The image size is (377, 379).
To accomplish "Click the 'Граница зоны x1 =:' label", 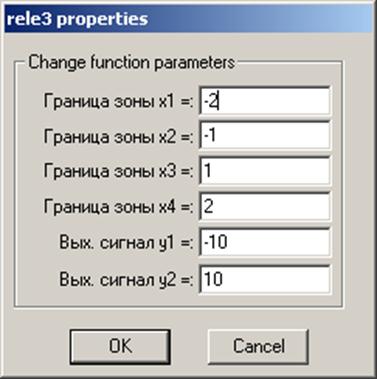I will coord(118,101).
